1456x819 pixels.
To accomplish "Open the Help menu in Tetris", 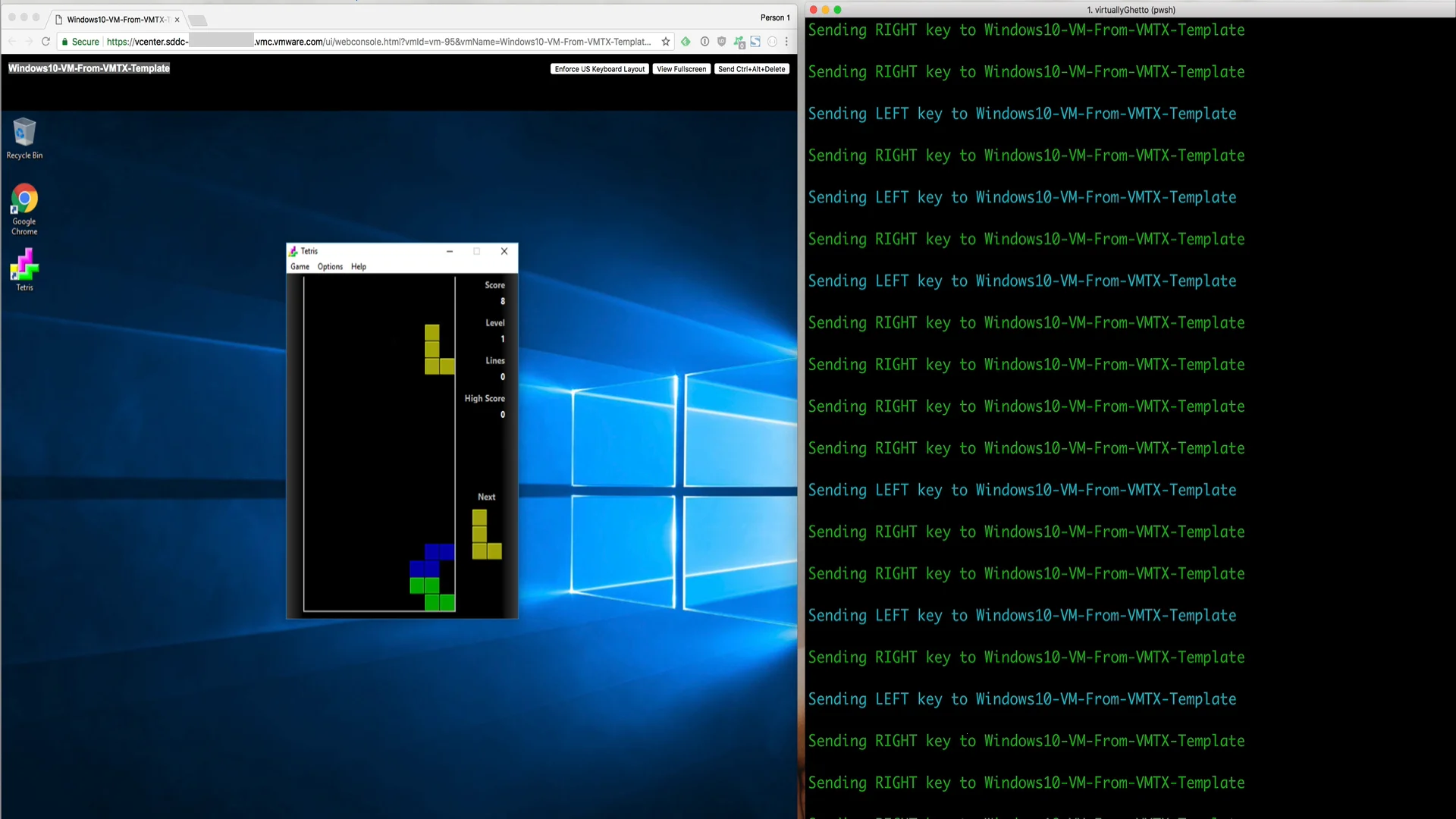I will coord(359,267).
